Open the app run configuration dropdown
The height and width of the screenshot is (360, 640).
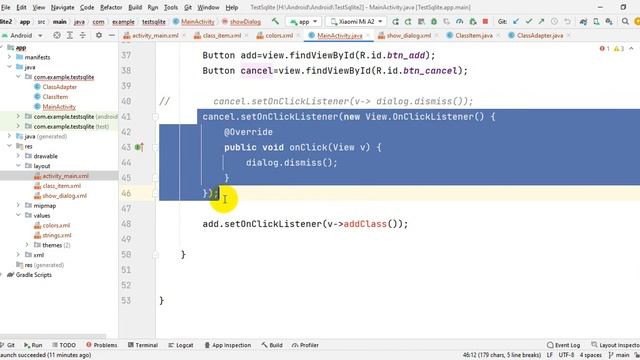pos(304,21)
